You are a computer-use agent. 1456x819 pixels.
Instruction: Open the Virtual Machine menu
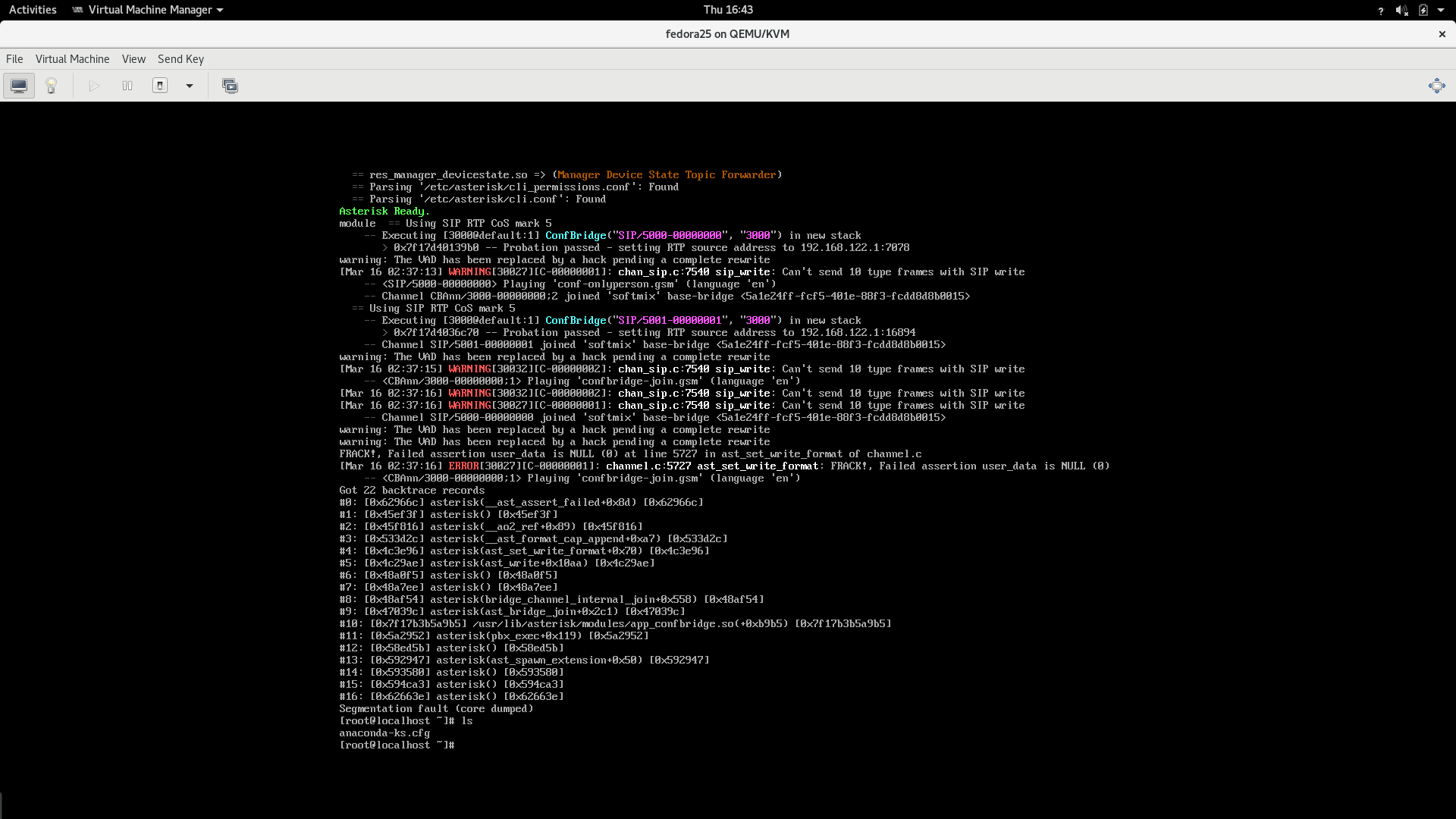tap(73, 59)
